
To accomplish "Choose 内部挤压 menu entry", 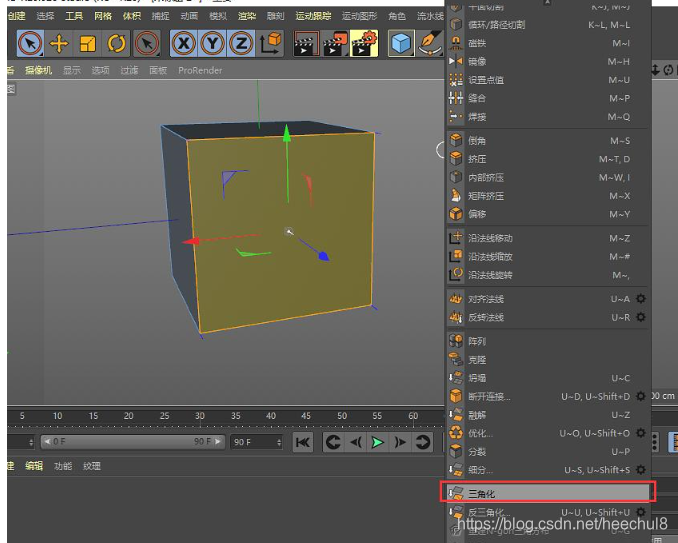I will click(x=548, y=177).
